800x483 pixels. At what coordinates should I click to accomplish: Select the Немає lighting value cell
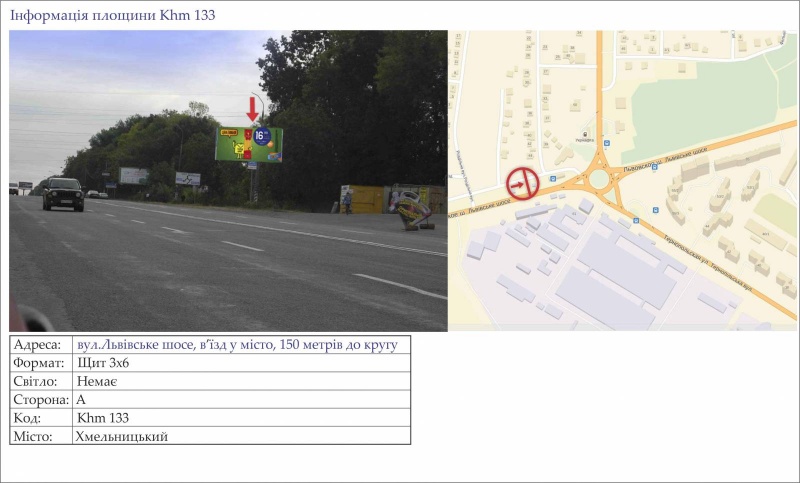(241, 382)
